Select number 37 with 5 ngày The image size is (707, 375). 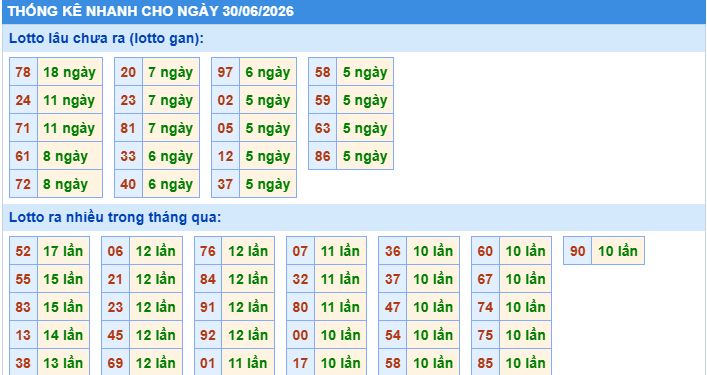[225, 184]
